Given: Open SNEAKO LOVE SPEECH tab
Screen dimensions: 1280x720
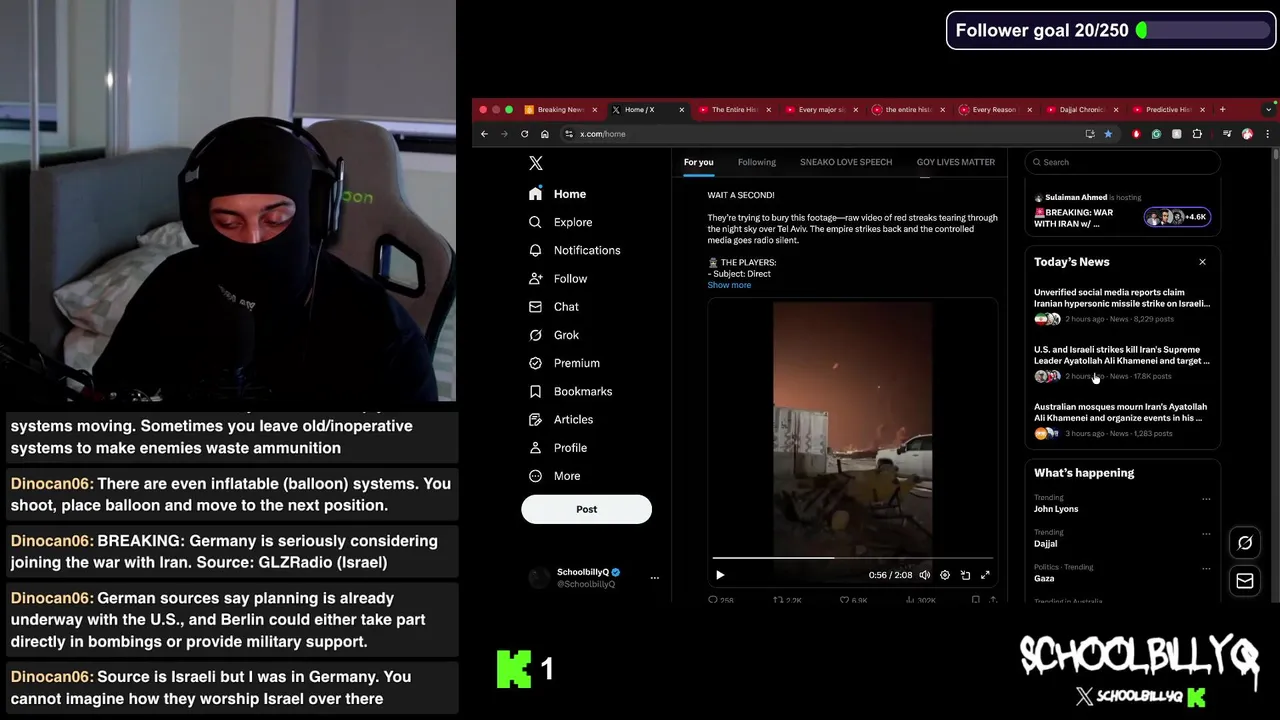Looking at the screenshot, I should (846, 162).
